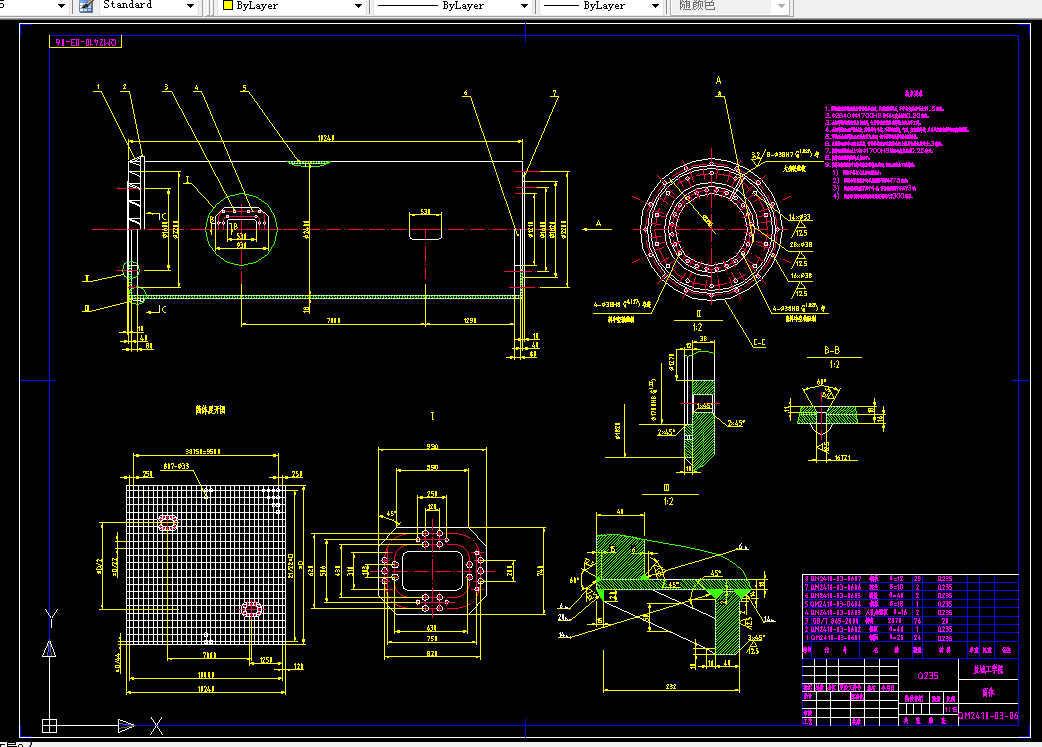Click the unrolled shell grid drawing
This screenshot has height=747, width=1042.
pyautogui.click(x=206, y=565)
